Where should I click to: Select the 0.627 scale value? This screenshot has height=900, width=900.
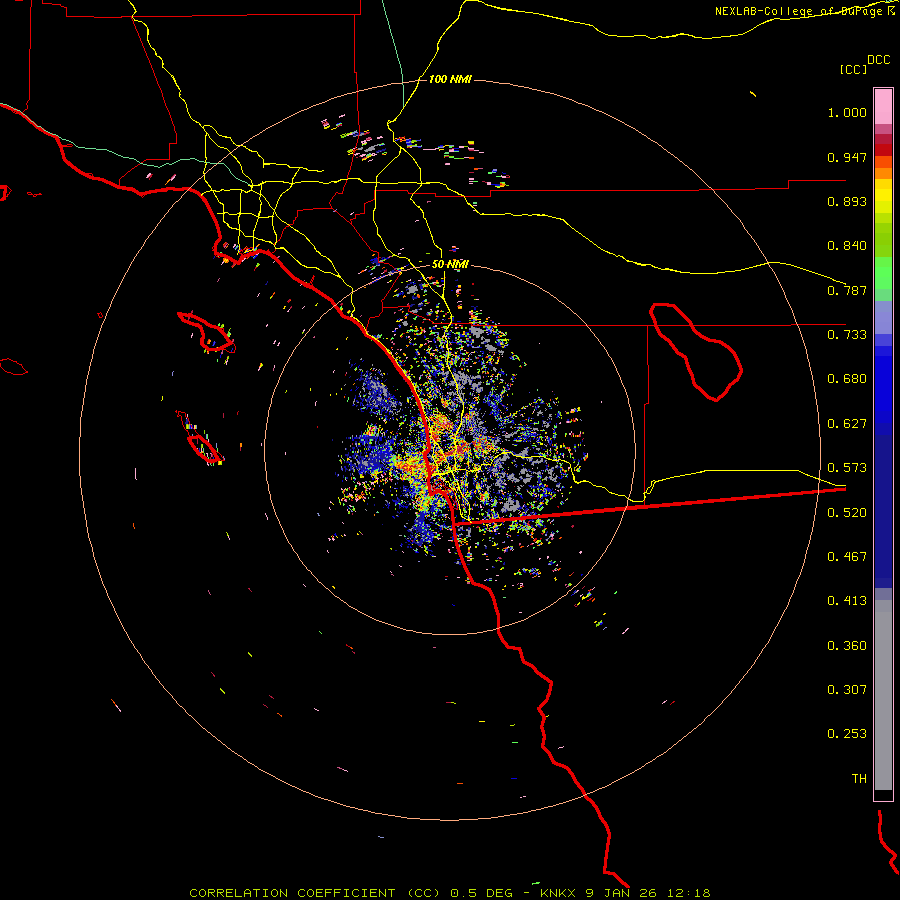pos(847,424)
